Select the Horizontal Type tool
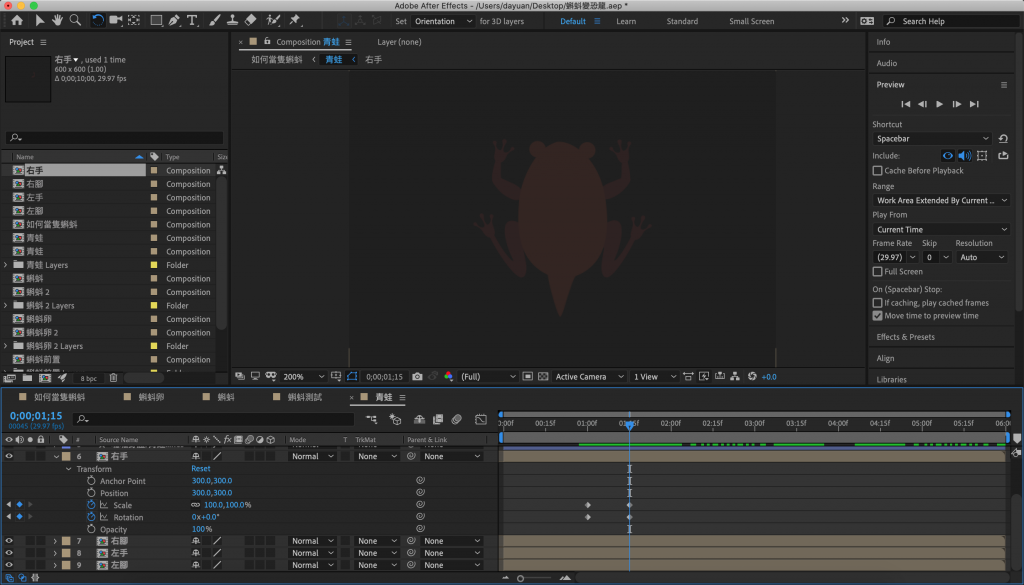 click(192, 20)
